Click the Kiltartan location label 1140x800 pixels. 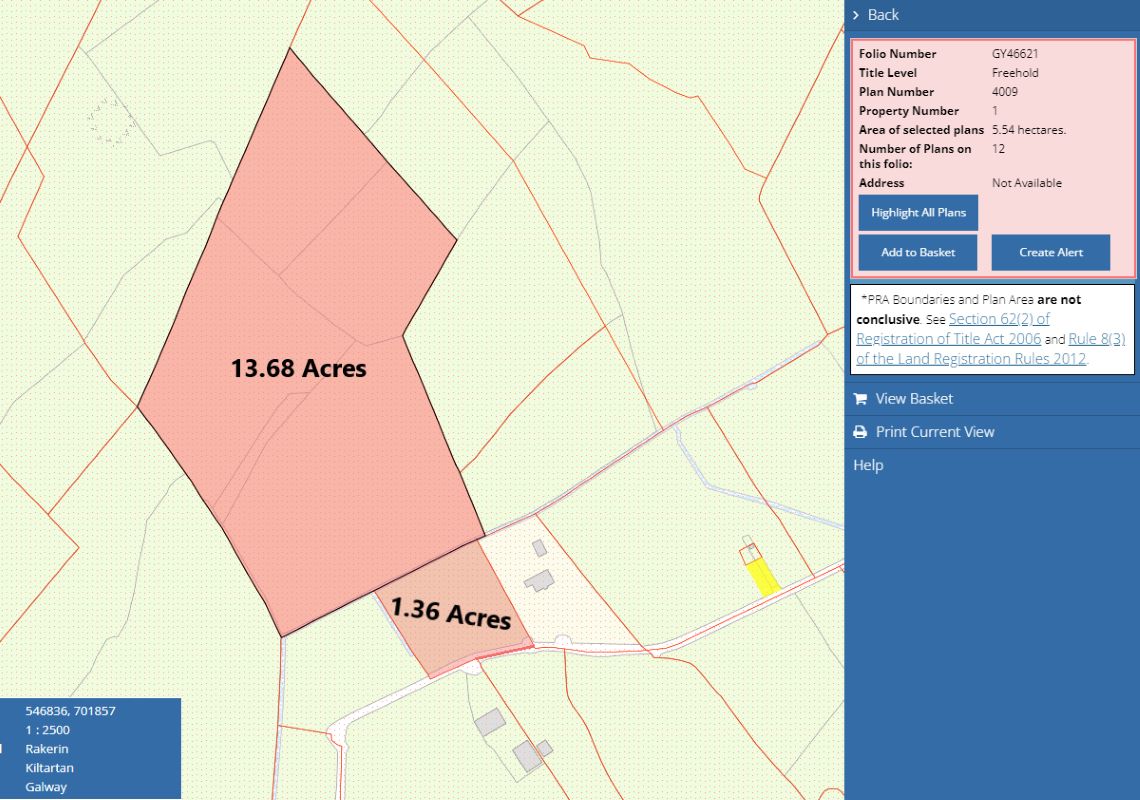(x=49, y=768)
